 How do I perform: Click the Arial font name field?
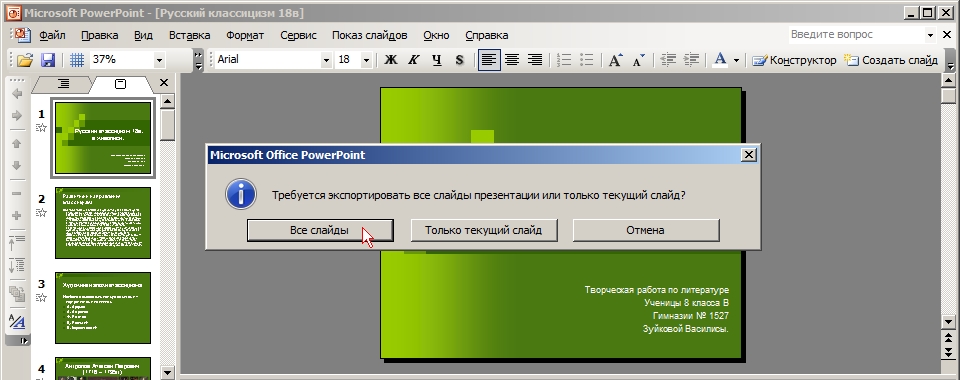click(268, 59)
